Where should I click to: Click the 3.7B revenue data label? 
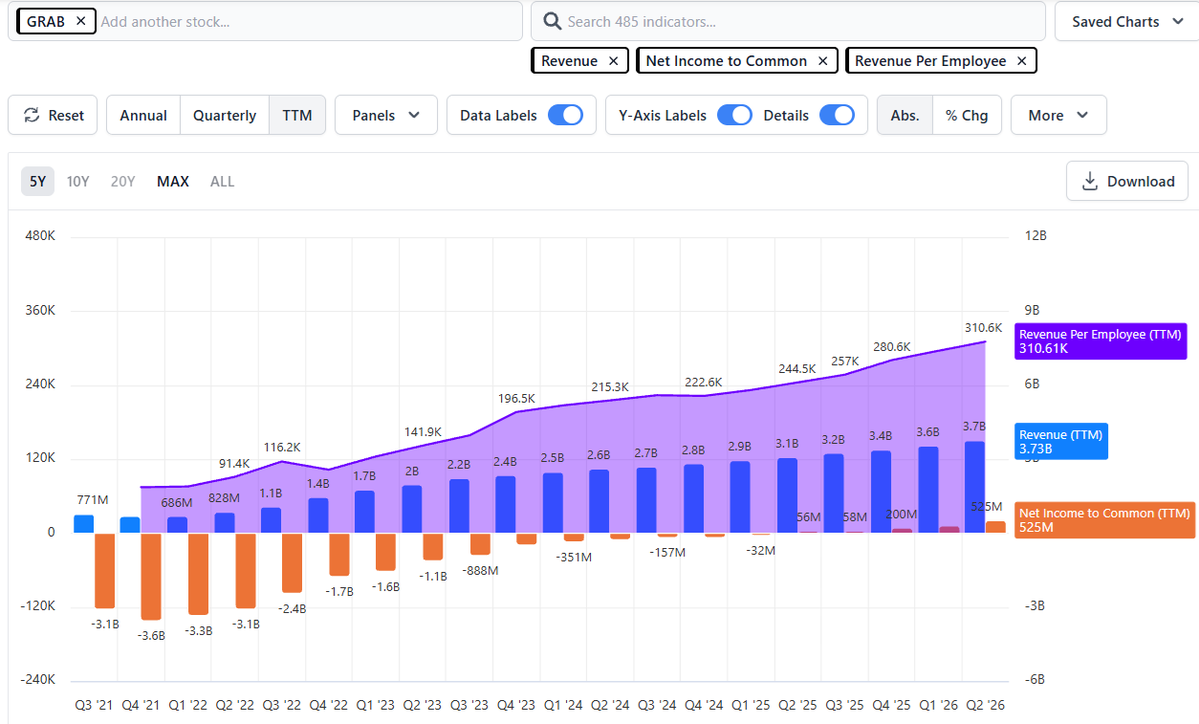click(974, 427)
